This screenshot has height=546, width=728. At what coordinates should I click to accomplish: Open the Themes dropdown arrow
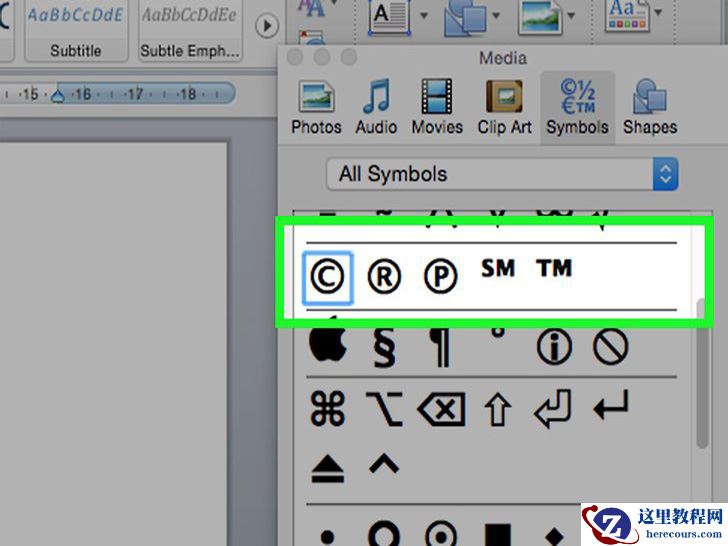(658, 13)
